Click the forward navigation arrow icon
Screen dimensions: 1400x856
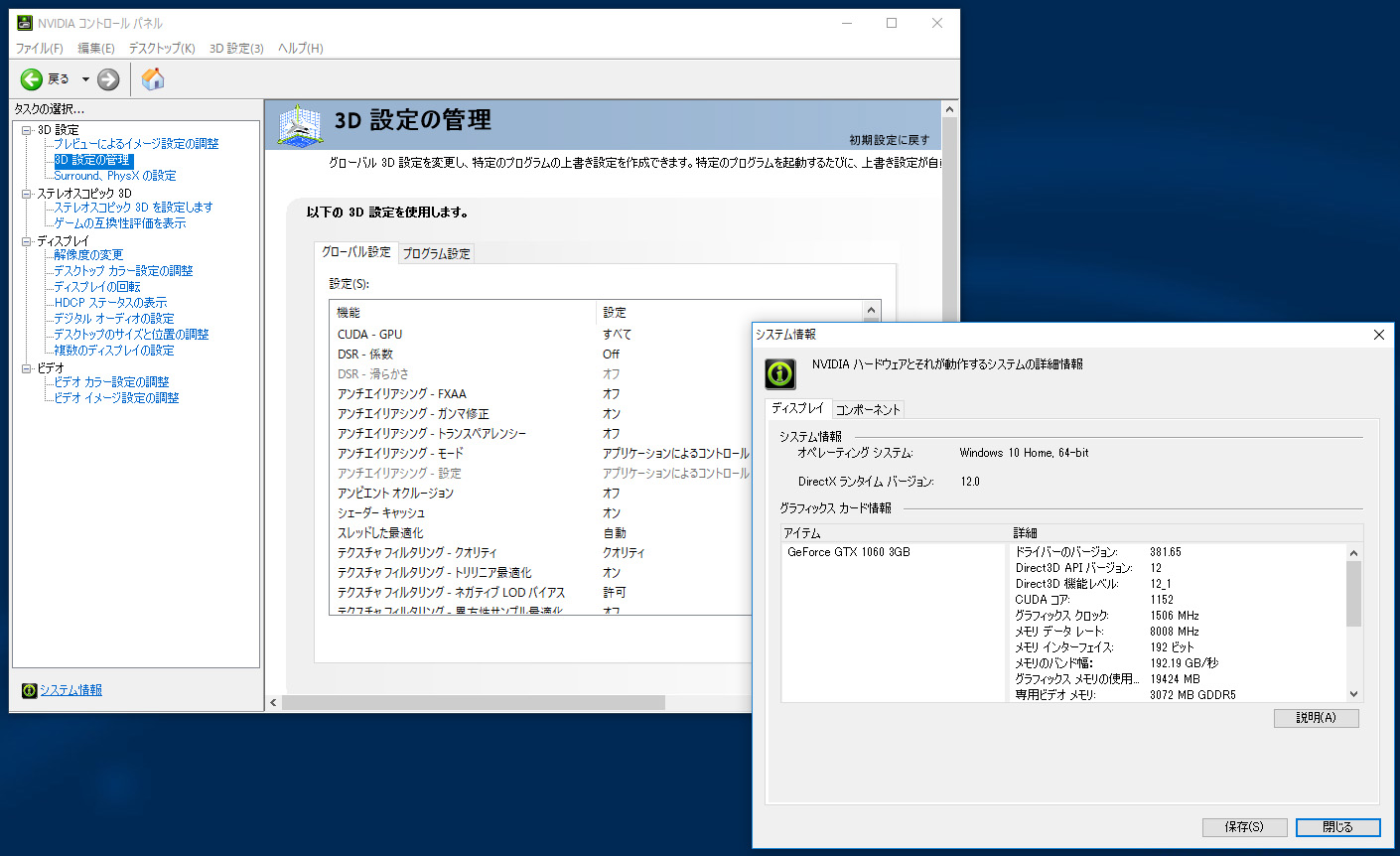coord(106,77)
